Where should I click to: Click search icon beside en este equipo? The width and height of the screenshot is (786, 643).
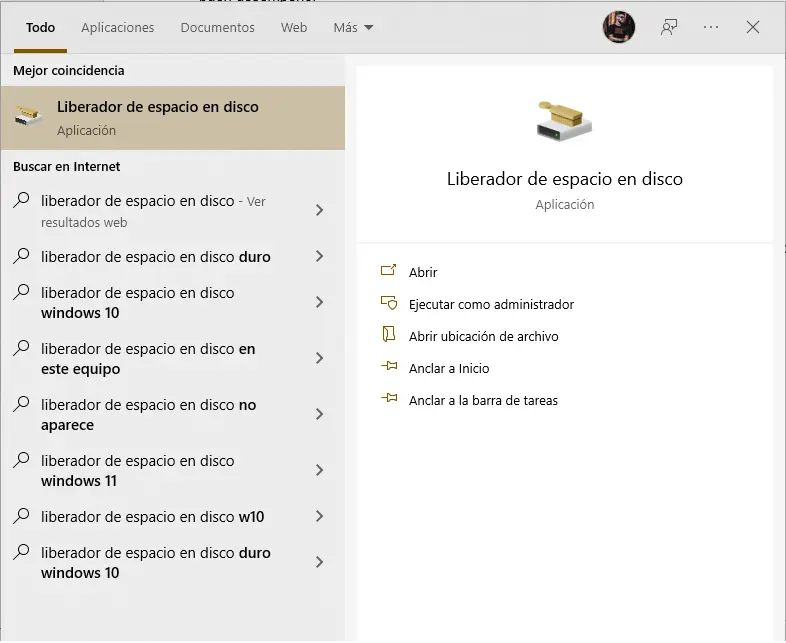[22, 348]
